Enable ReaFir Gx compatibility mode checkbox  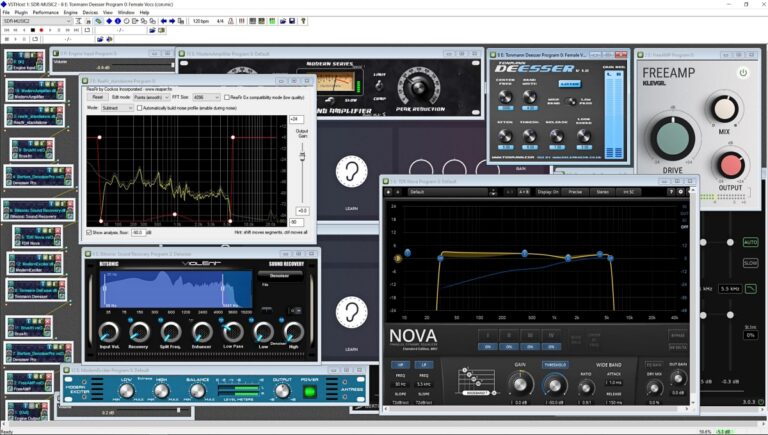tap(225, 97)
